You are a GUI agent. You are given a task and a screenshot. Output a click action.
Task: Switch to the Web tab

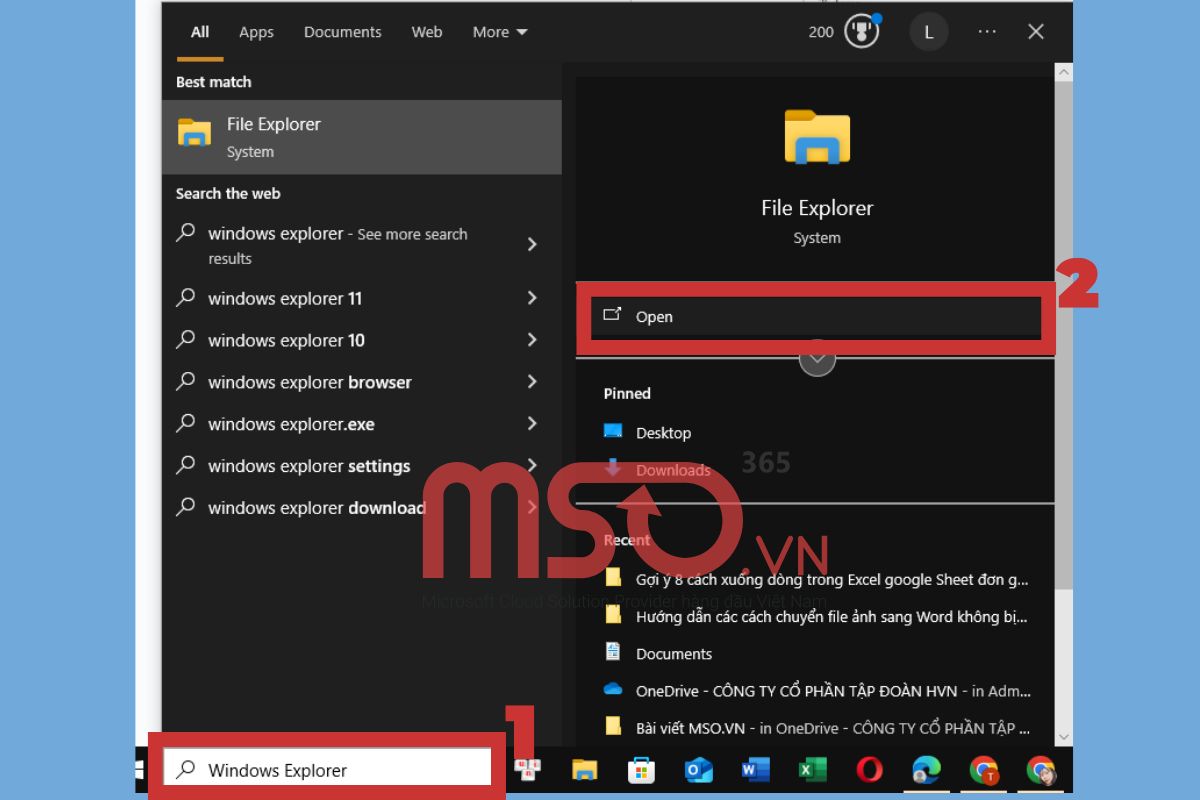(x=427, y=32)
